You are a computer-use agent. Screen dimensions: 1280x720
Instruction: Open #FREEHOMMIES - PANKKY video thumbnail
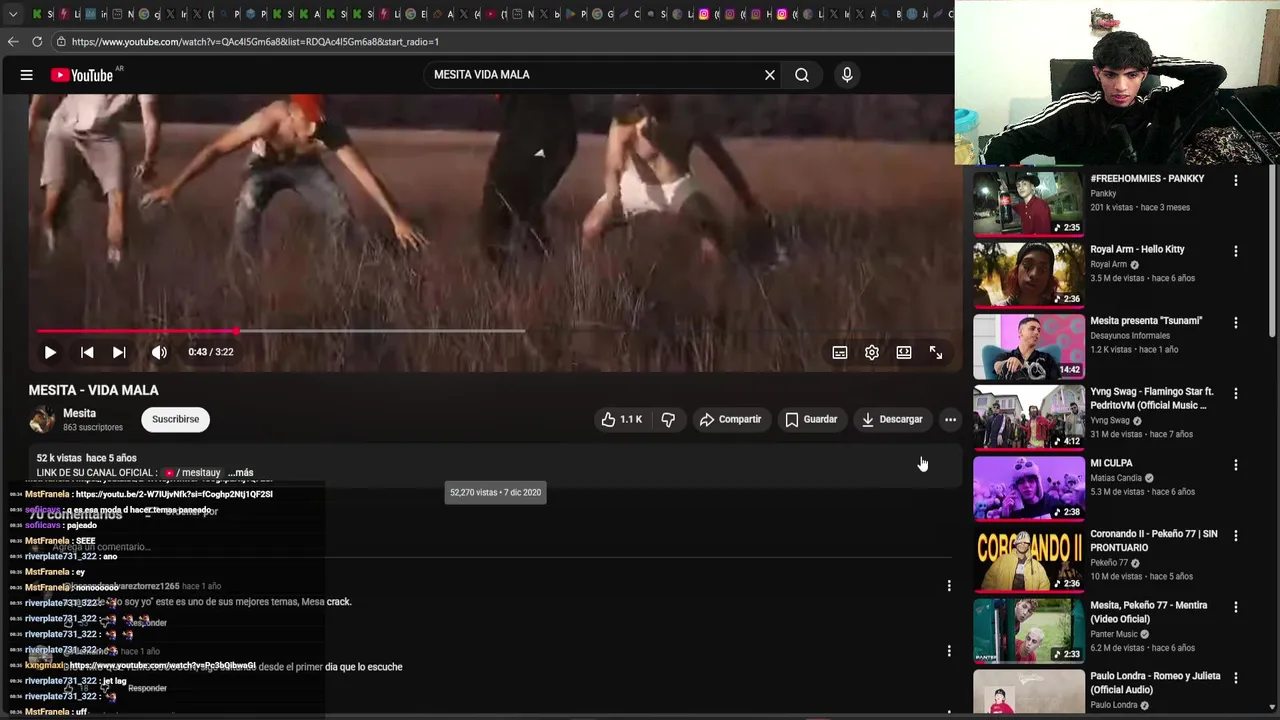[1028, 204]
